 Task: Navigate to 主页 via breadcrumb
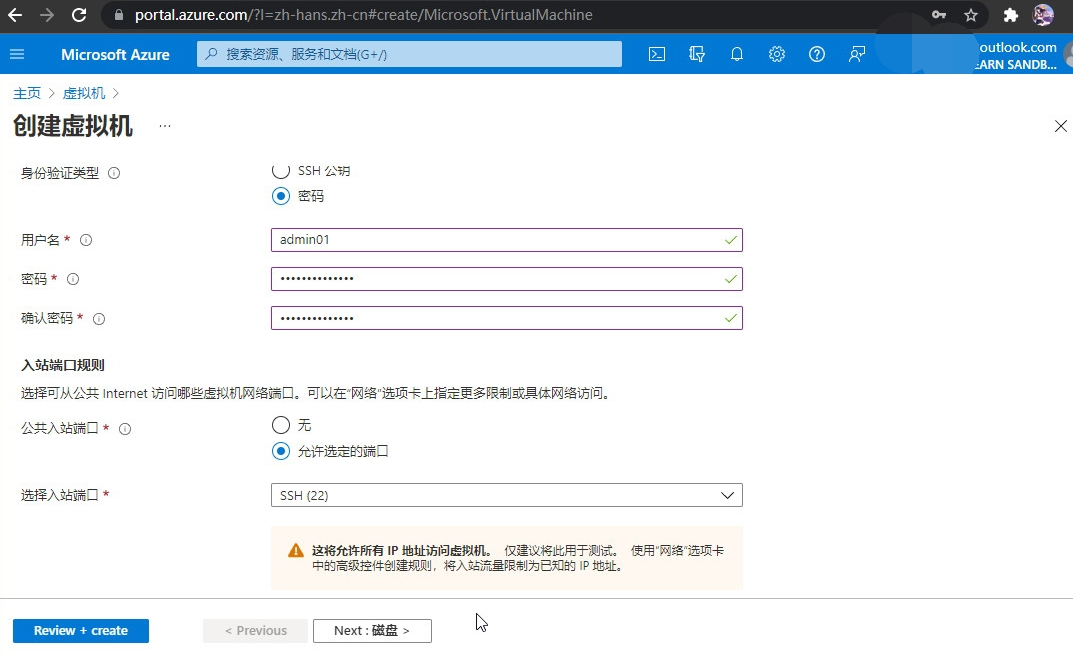(27, 92)
